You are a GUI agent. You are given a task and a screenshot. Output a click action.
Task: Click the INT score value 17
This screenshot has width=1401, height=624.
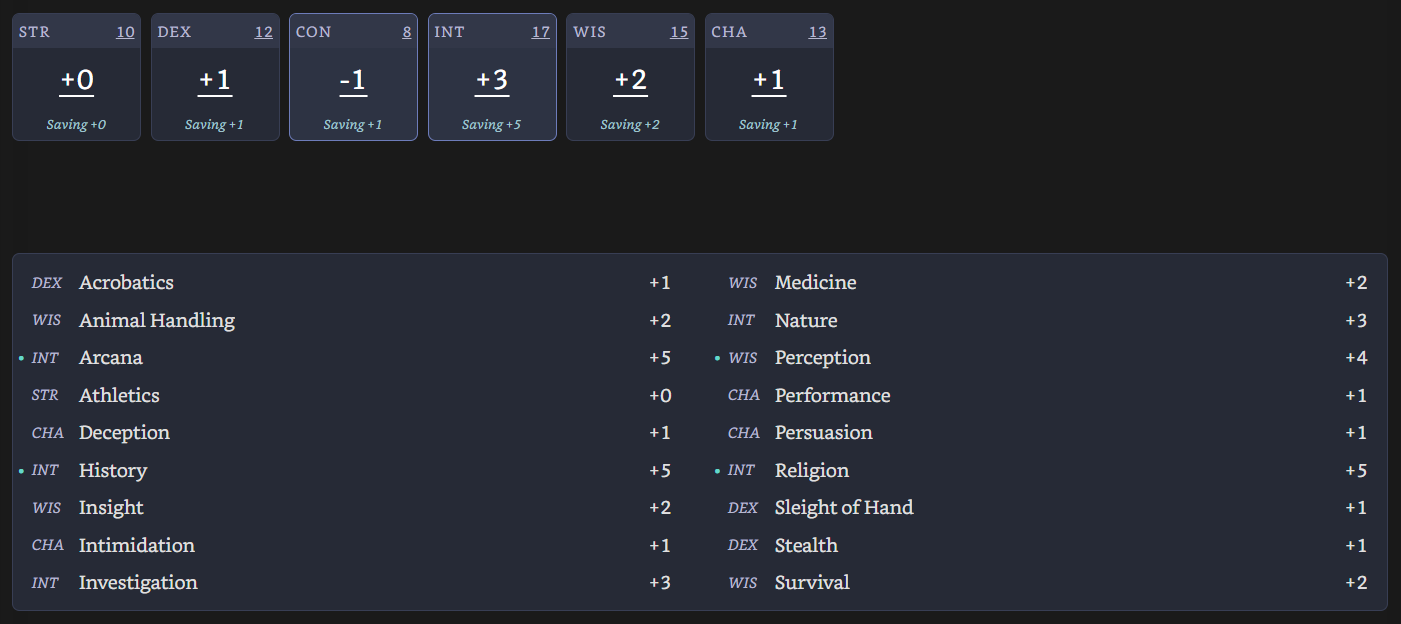tap(540, 32)
